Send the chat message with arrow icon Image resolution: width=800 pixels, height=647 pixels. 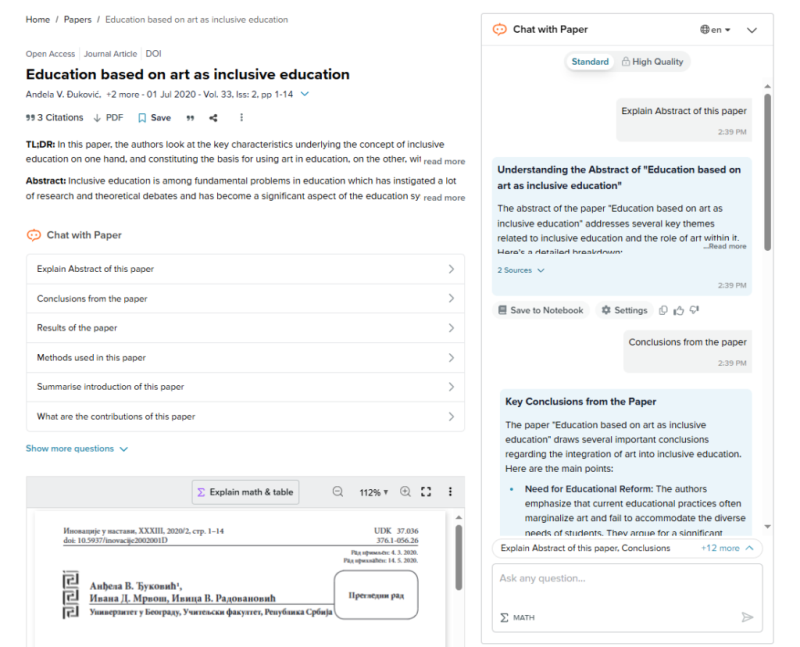click(x=746, y=617)
